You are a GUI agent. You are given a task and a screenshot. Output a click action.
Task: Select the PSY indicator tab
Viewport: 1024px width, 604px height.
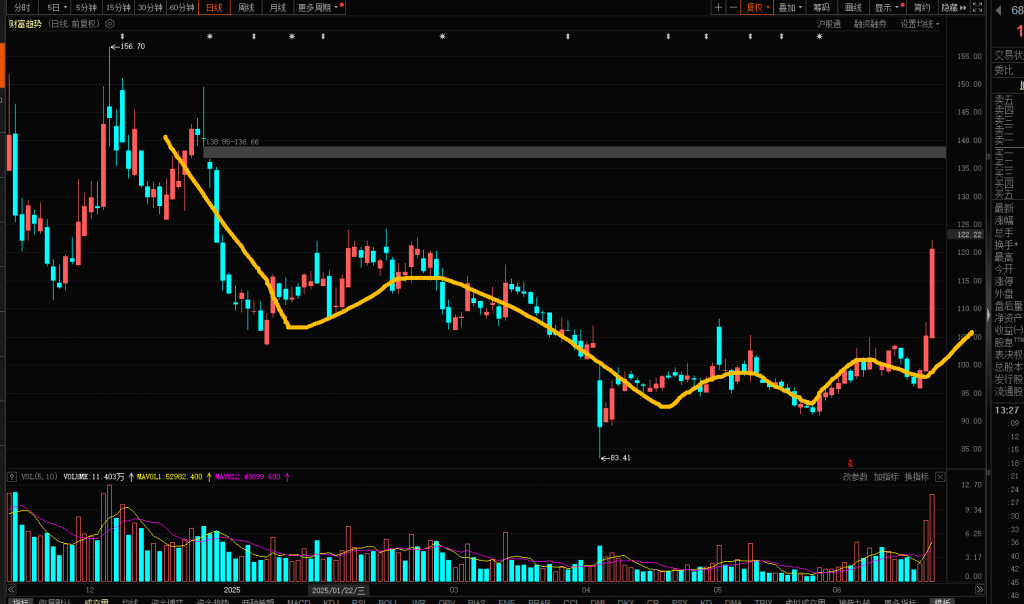pyautogui.click(x=679, y=601)
